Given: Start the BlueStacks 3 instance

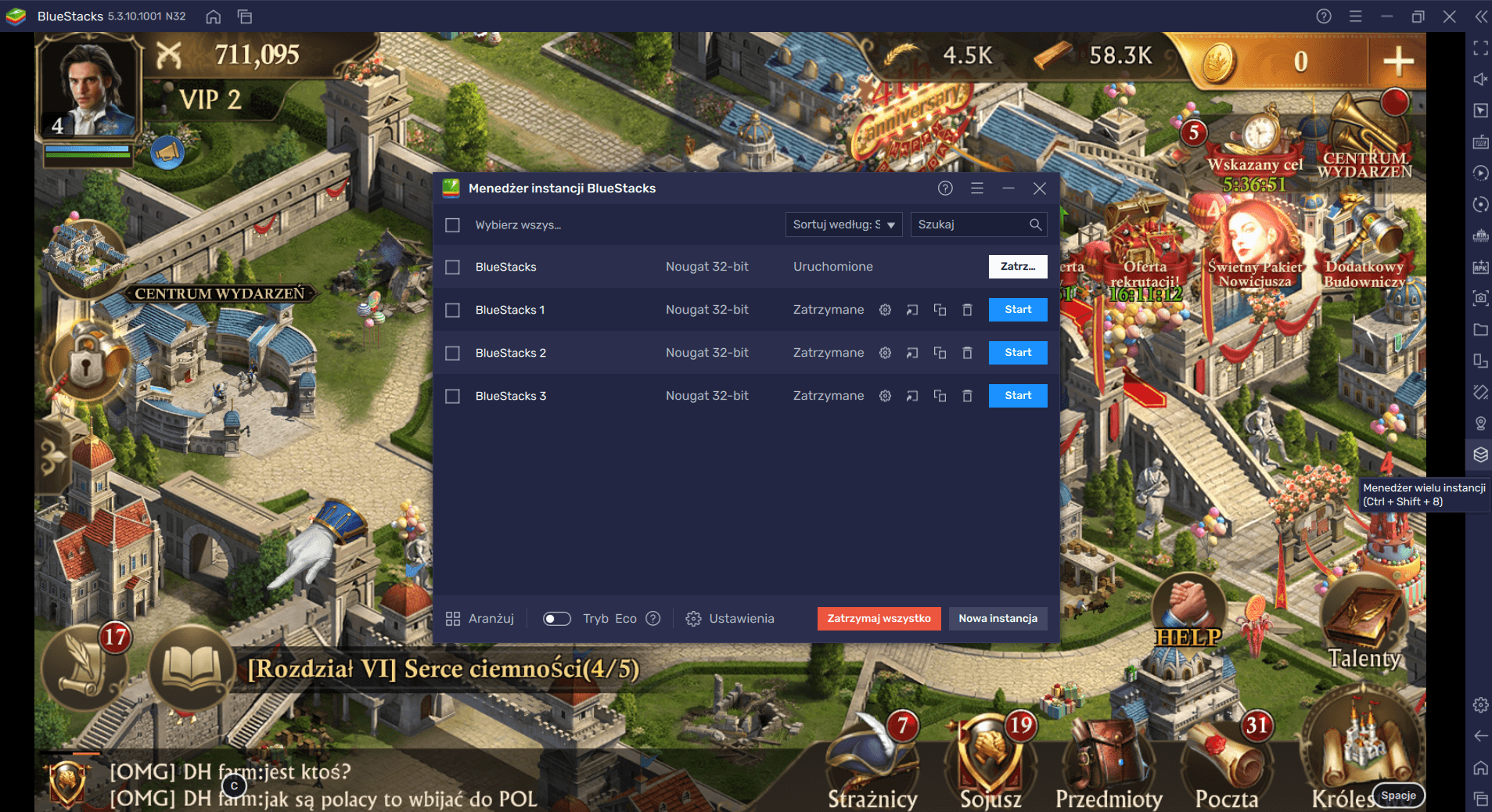Looking at the screenshot, I should [x=1018, y=396].
